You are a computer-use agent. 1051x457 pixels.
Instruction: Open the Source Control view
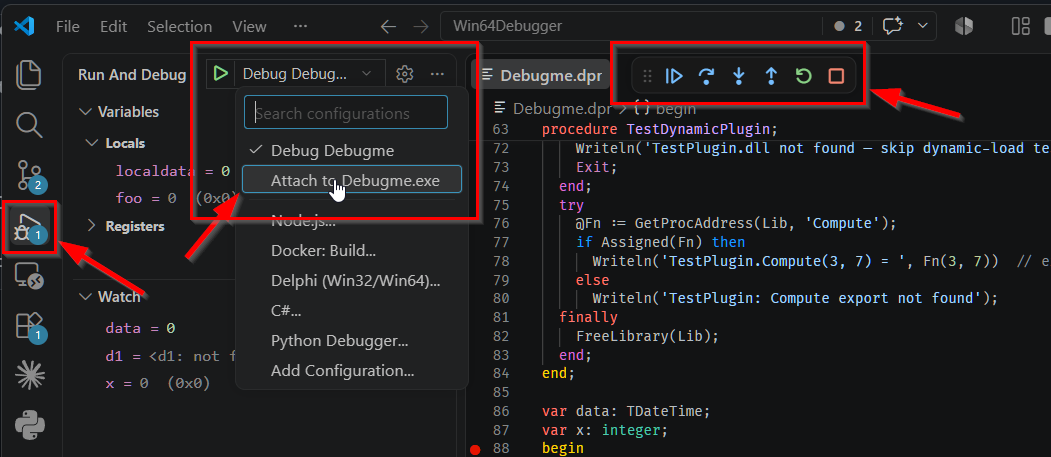point(29,176)
